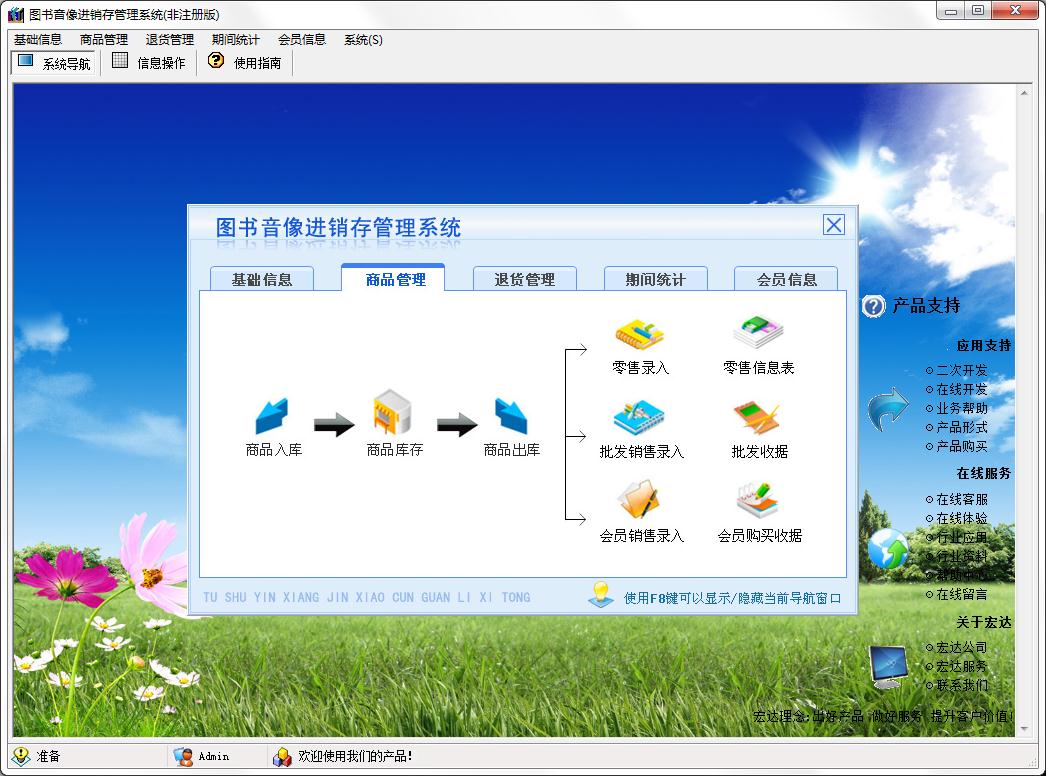Click the scrollbar down arrow on right edge
1046x776 pixels.
coord(1024,729)
